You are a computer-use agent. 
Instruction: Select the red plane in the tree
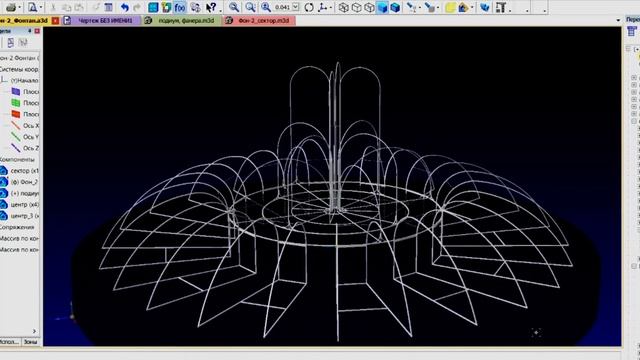pyautogui.click(x=24, y=114)
